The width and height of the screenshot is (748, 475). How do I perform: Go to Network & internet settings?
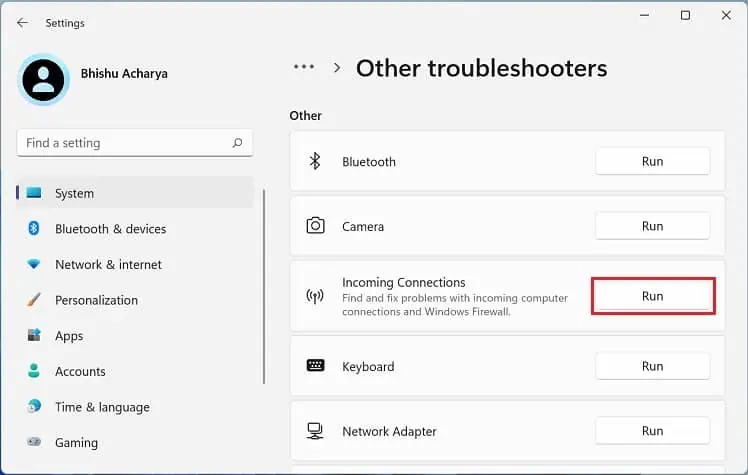[108, 265]
